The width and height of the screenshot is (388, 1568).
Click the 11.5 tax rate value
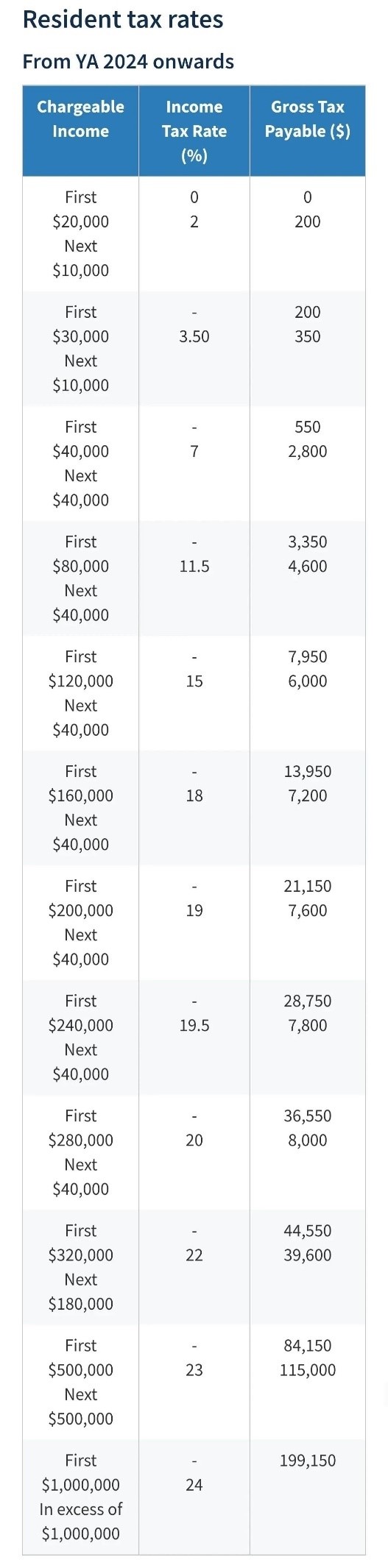194,566
